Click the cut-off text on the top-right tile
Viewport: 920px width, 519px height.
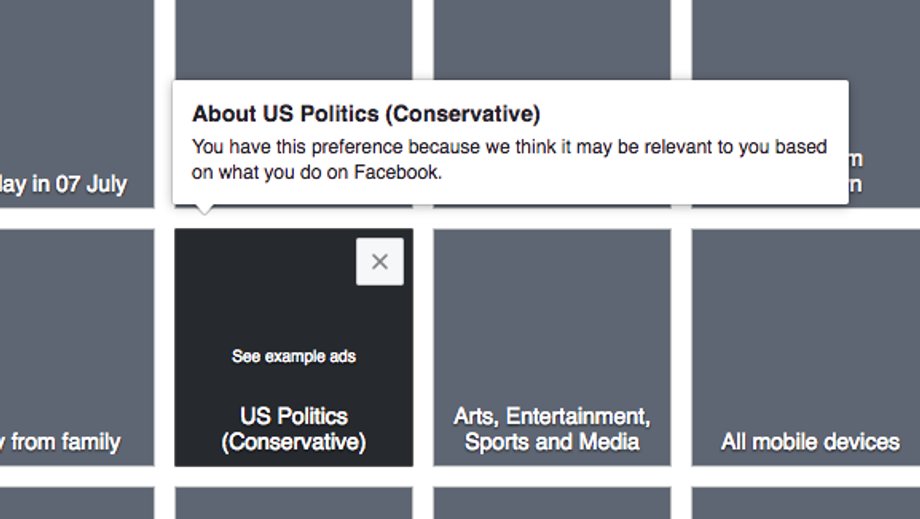coord(856,172)
